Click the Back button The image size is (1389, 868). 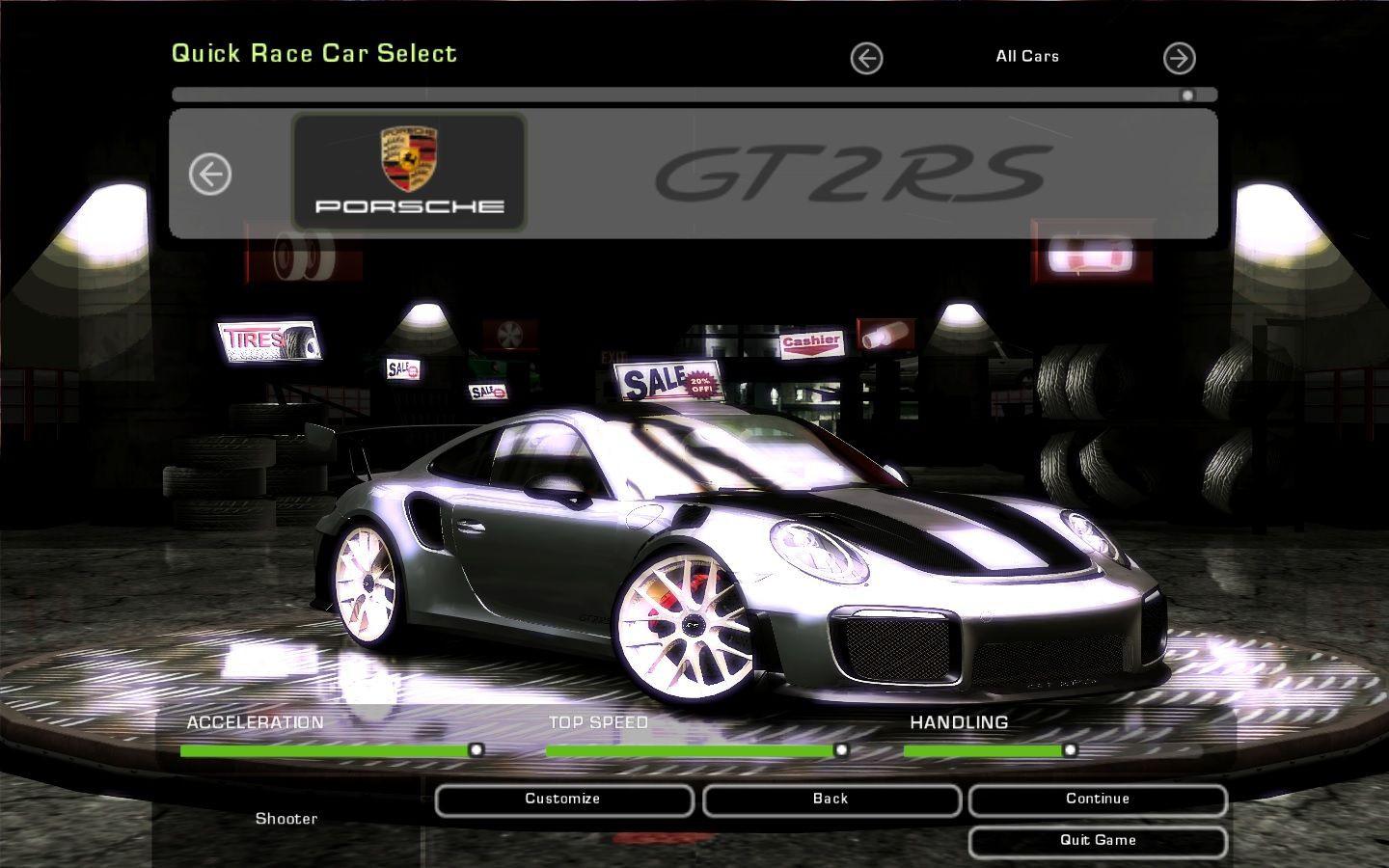831,800
